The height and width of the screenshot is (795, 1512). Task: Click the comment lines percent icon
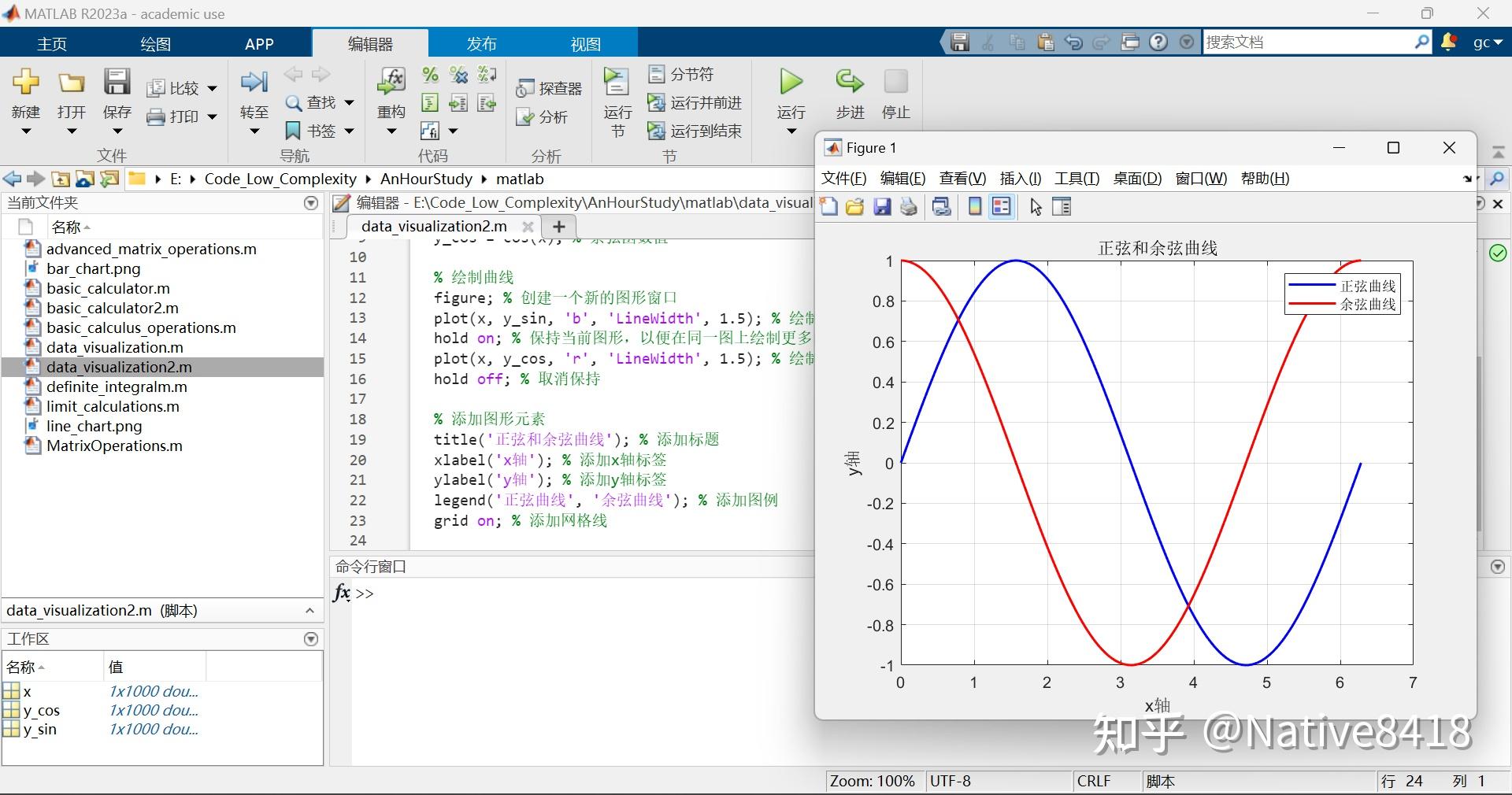[430, 75]
